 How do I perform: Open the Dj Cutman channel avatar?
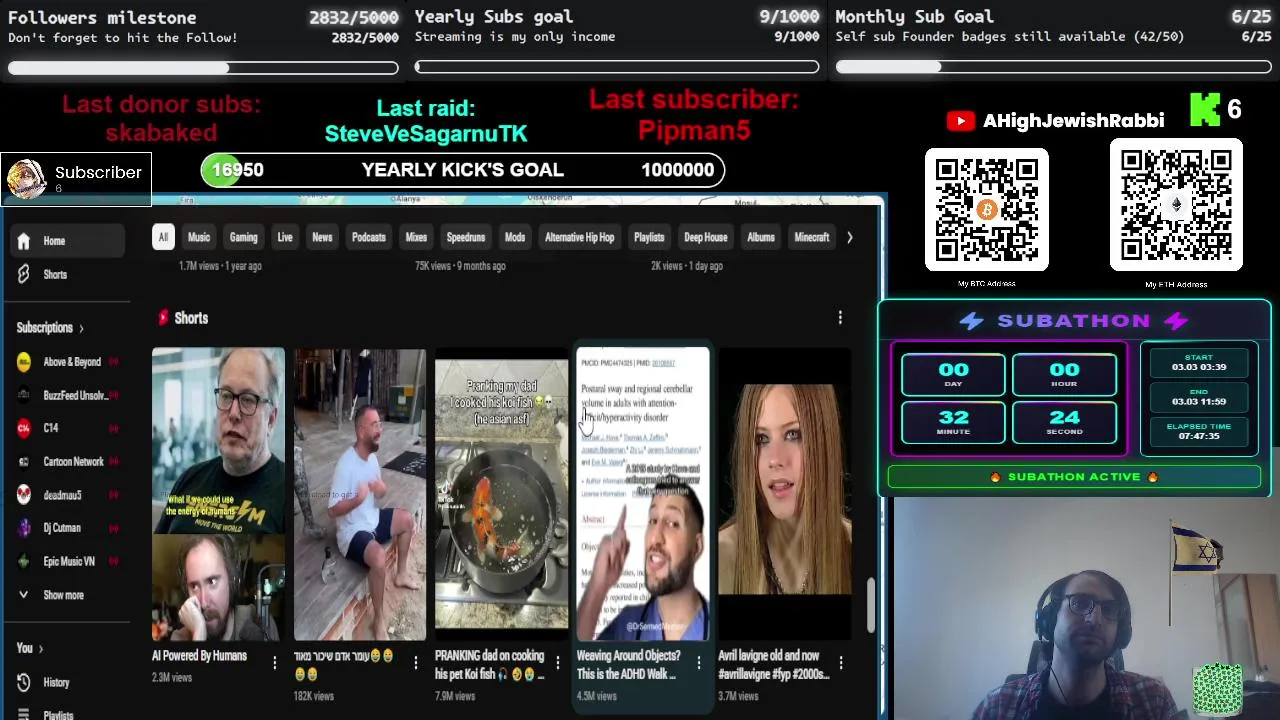pos(24,528)
